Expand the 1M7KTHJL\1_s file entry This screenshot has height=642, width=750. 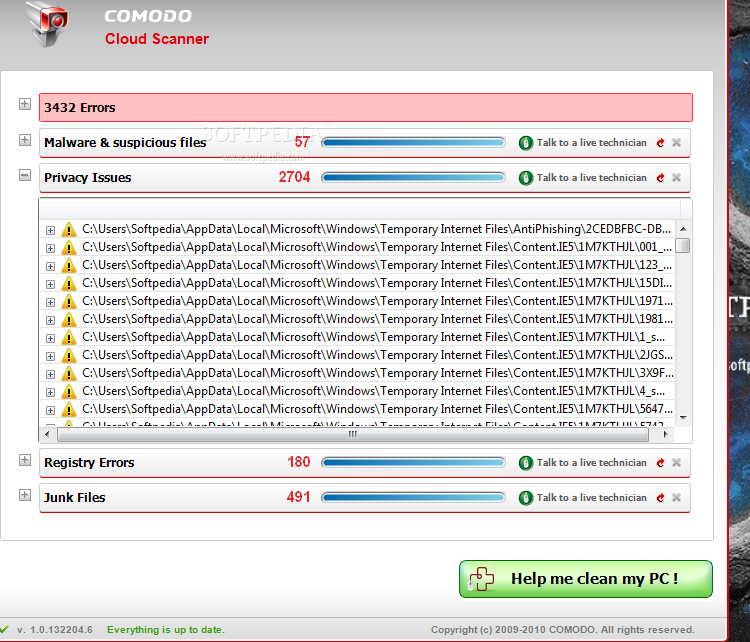(50, 338)
